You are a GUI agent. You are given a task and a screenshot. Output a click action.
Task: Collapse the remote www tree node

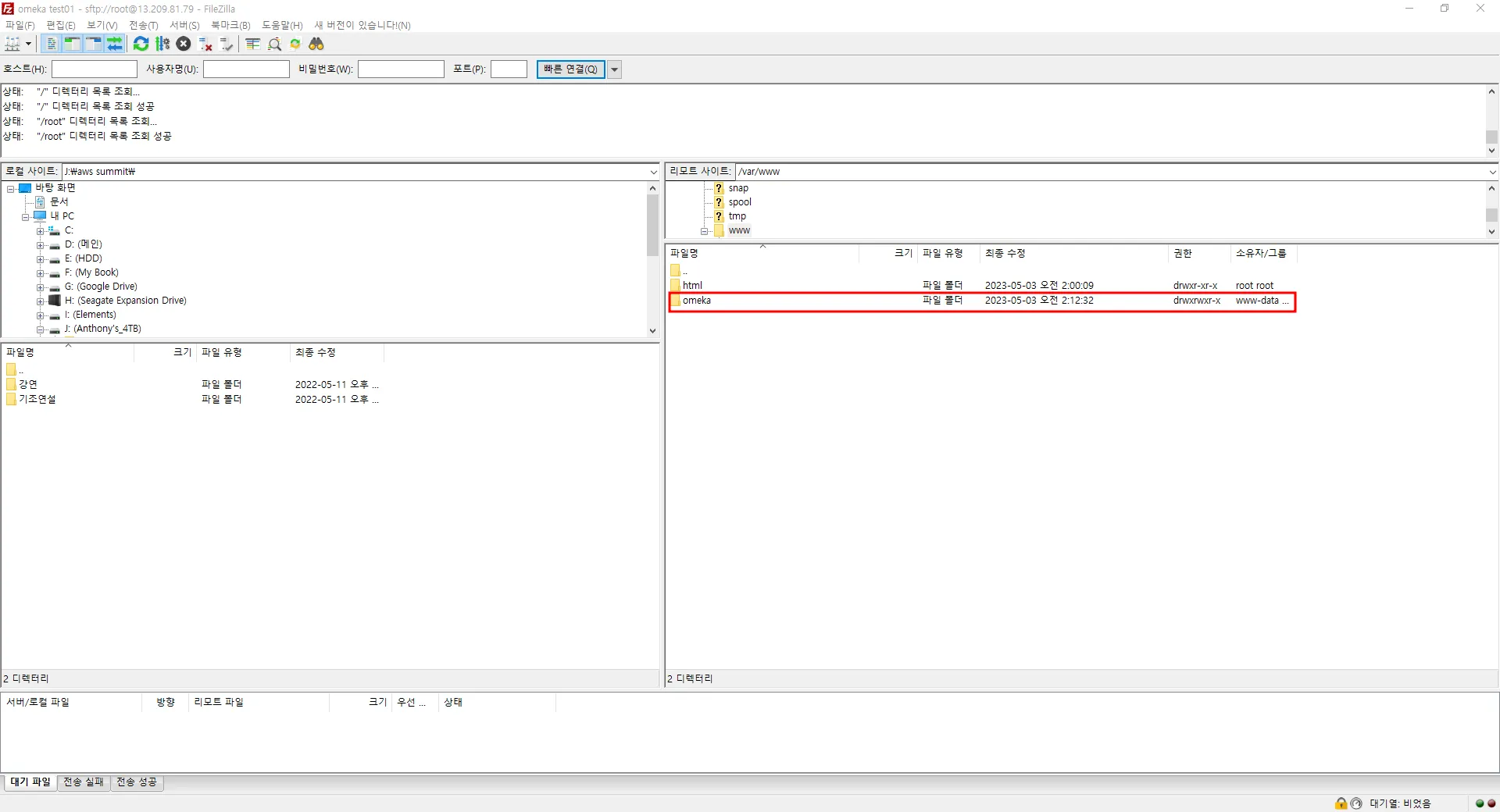click(x=705, y=231)
